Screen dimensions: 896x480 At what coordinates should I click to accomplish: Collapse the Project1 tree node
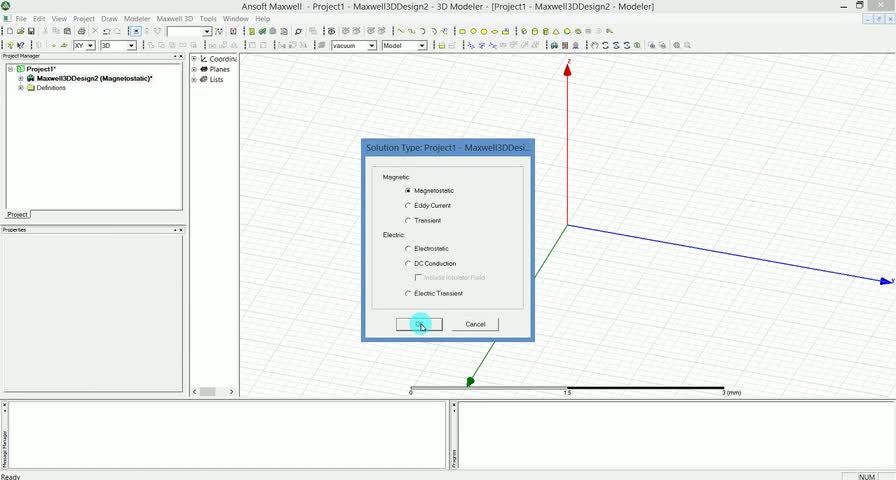[11, 69]
